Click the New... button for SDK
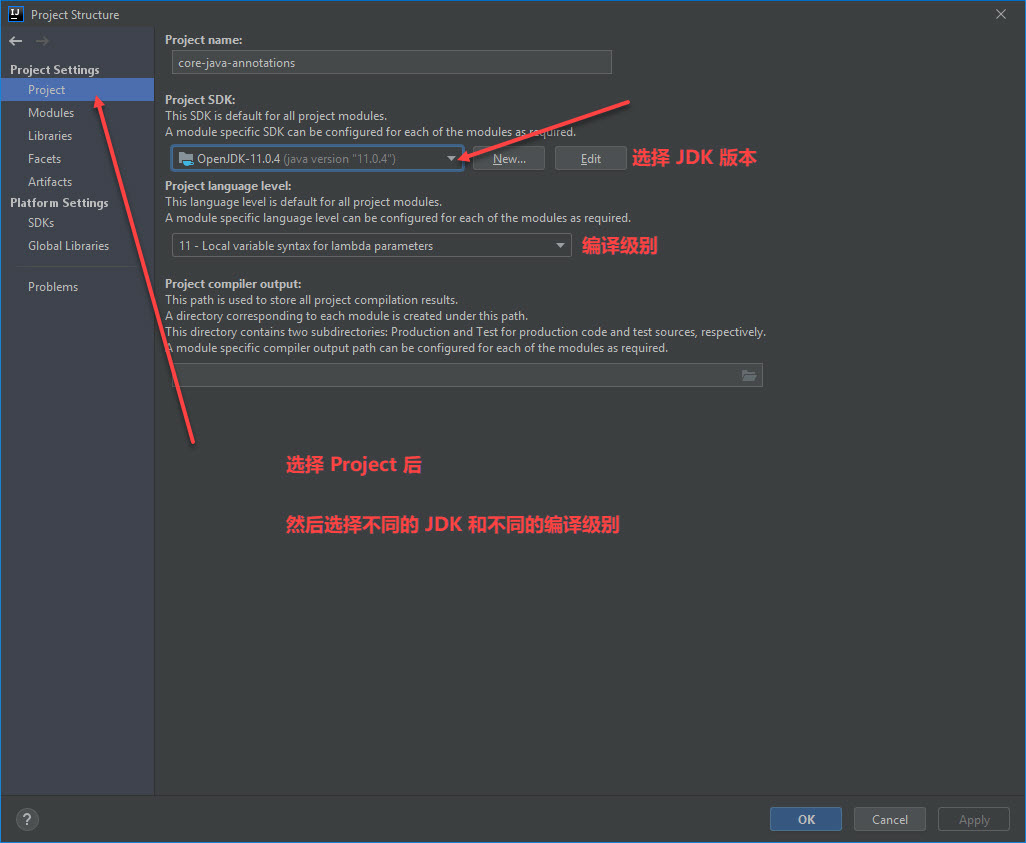 click(508, 157)
